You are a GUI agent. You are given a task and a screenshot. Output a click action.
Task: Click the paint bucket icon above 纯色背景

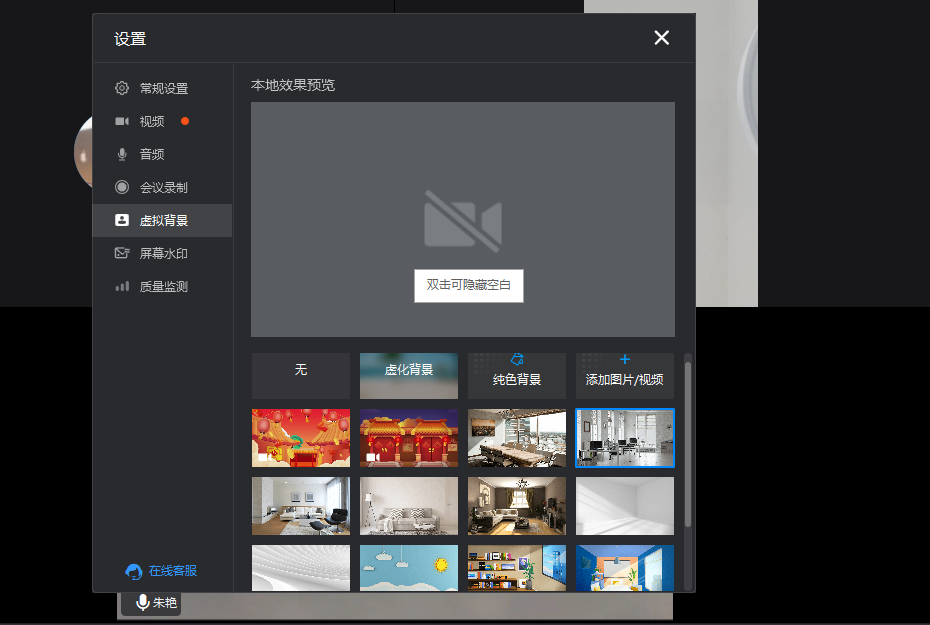point(517,359)
